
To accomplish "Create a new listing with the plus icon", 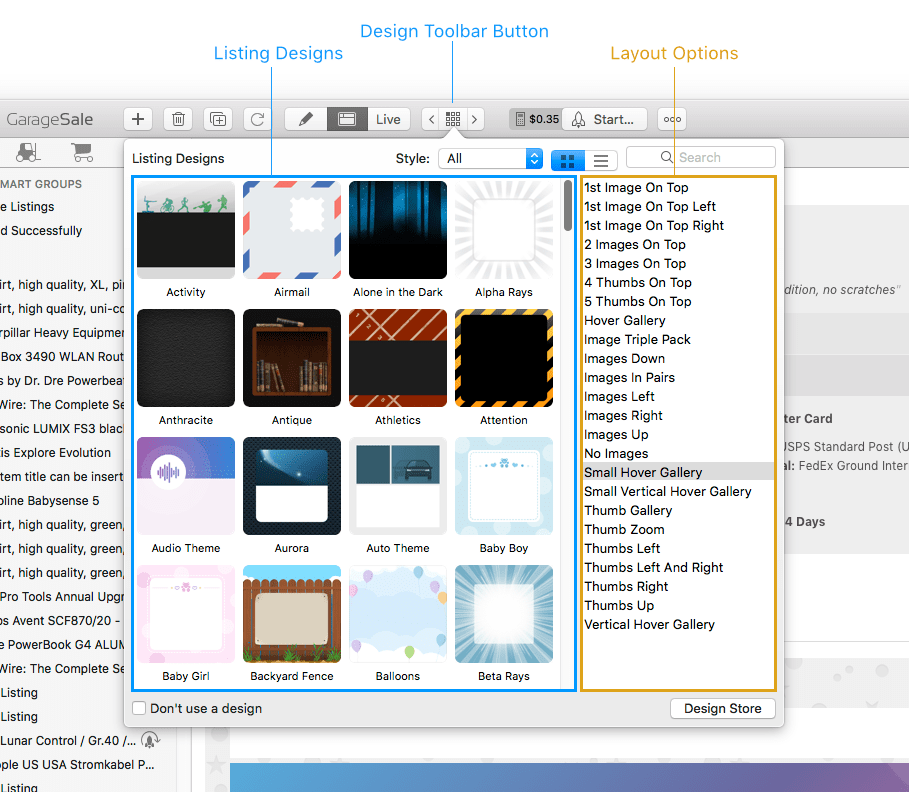I will tap(138, 119).
